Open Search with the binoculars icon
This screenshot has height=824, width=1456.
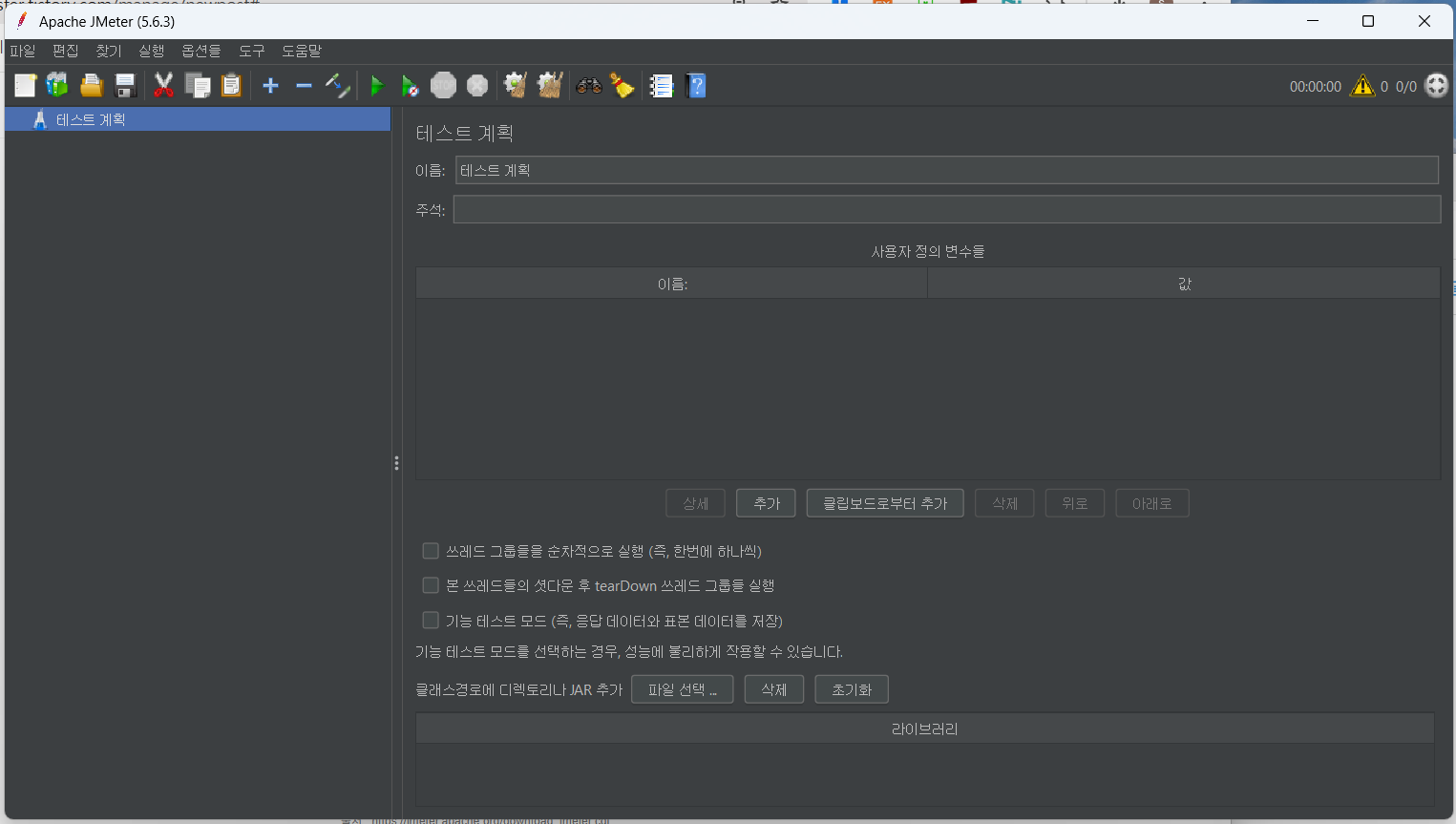589,86
